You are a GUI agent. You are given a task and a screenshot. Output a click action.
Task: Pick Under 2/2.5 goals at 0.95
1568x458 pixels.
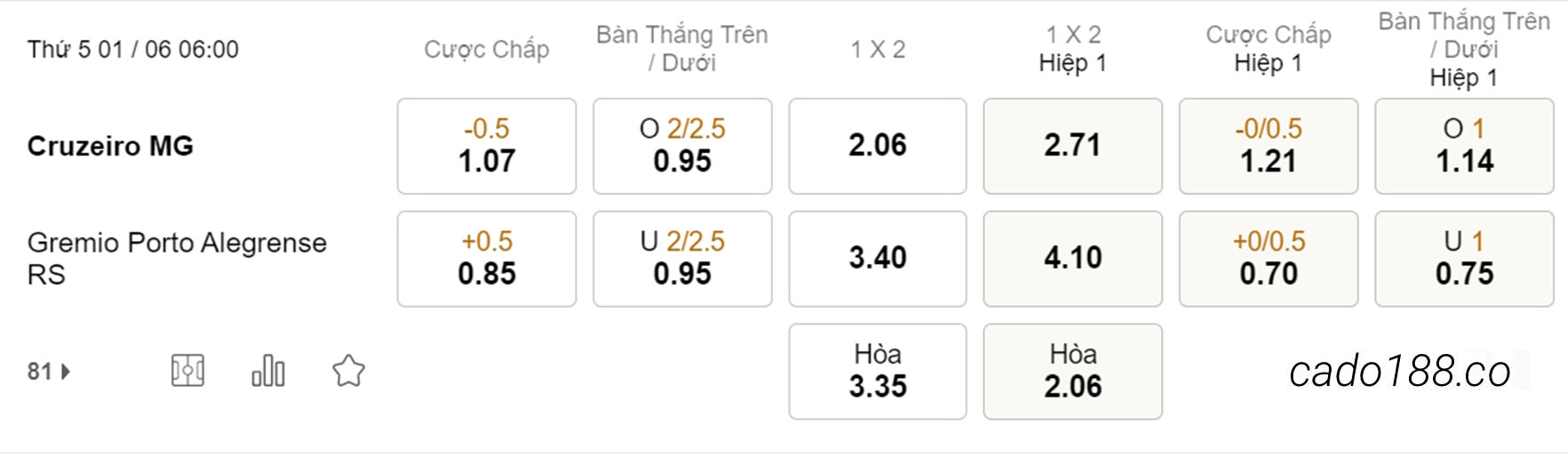[683, 259]
